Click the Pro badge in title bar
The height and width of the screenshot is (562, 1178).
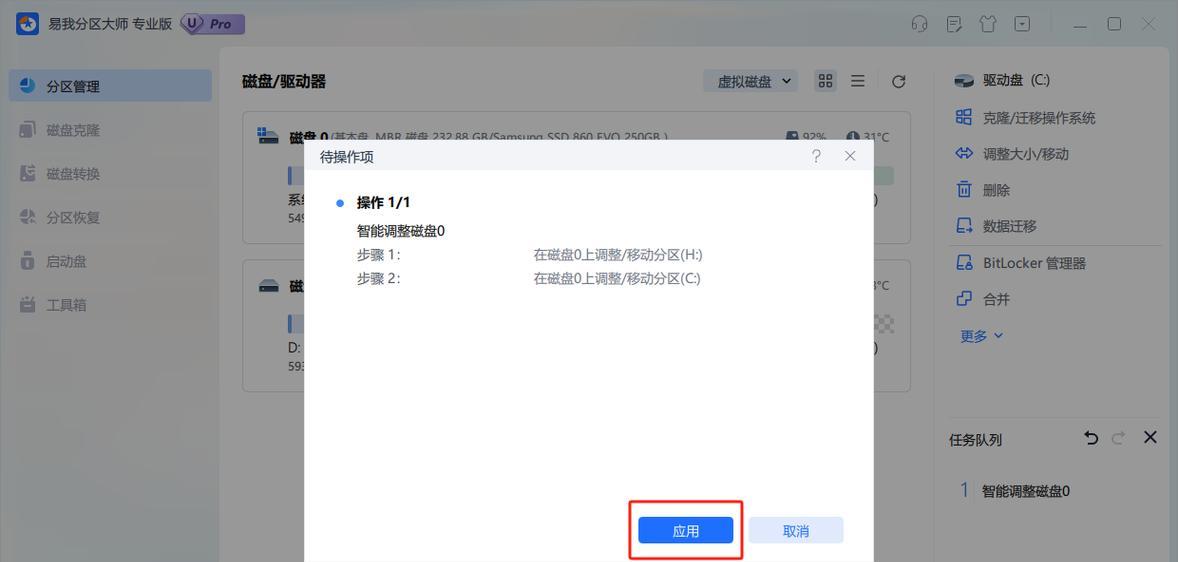tap(213, 24)
